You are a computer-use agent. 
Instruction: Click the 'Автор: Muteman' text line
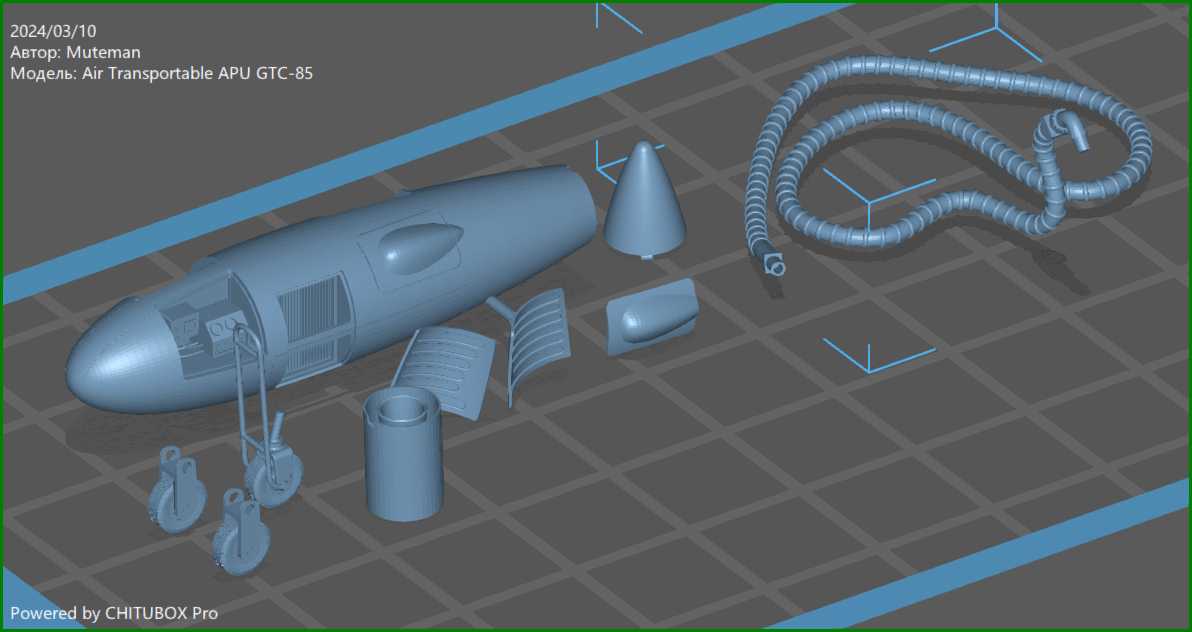click(x=75, y=52)
